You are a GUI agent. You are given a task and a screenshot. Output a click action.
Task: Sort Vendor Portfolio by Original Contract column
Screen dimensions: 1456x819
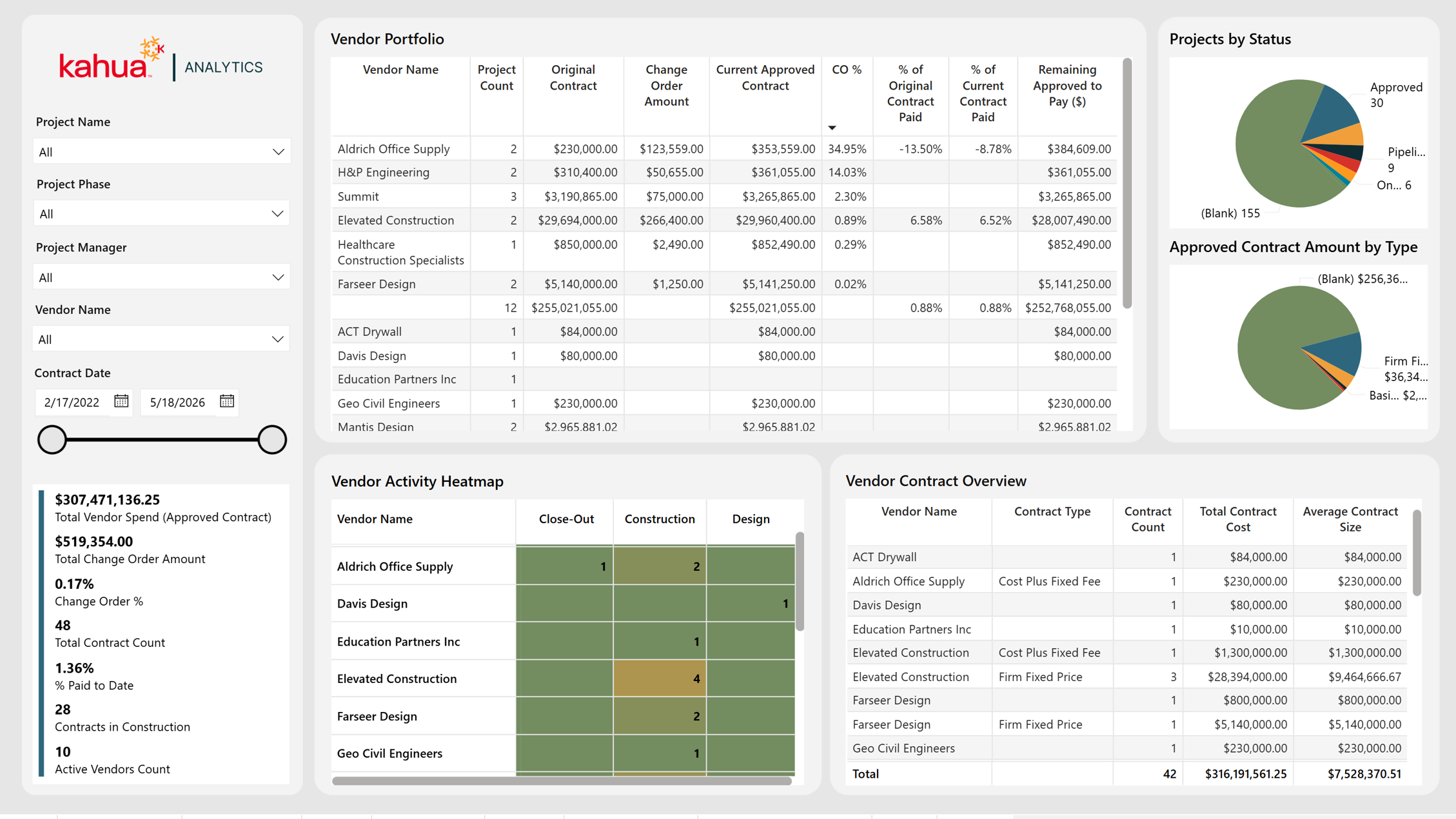[573, 77]
